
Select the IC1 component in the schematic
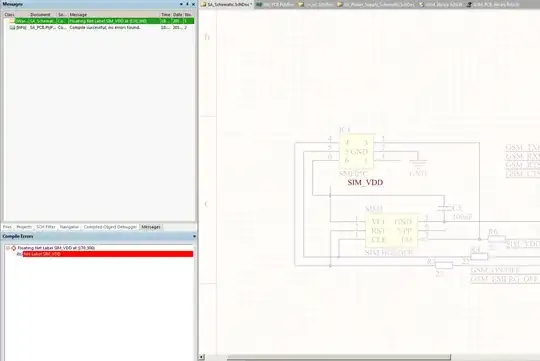click(x=356, y=152)
